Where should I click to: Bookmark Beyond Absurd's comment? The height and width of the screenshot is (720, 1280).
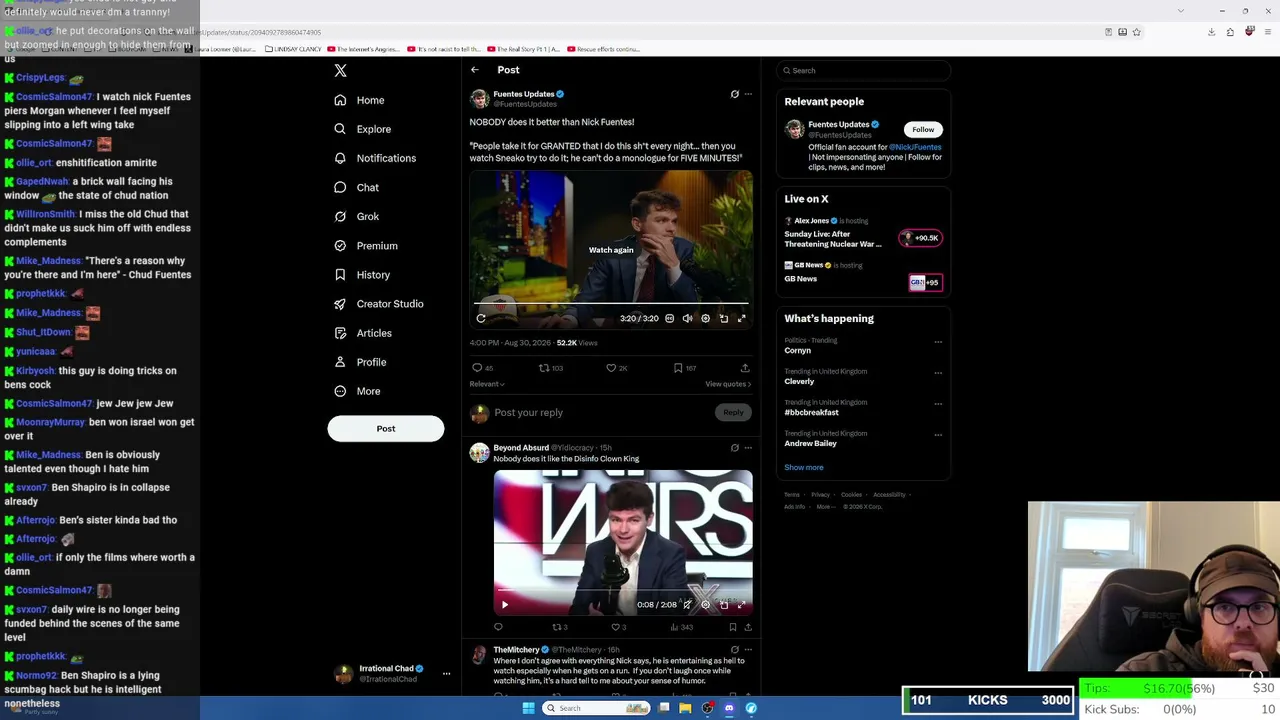coord(733,627)
